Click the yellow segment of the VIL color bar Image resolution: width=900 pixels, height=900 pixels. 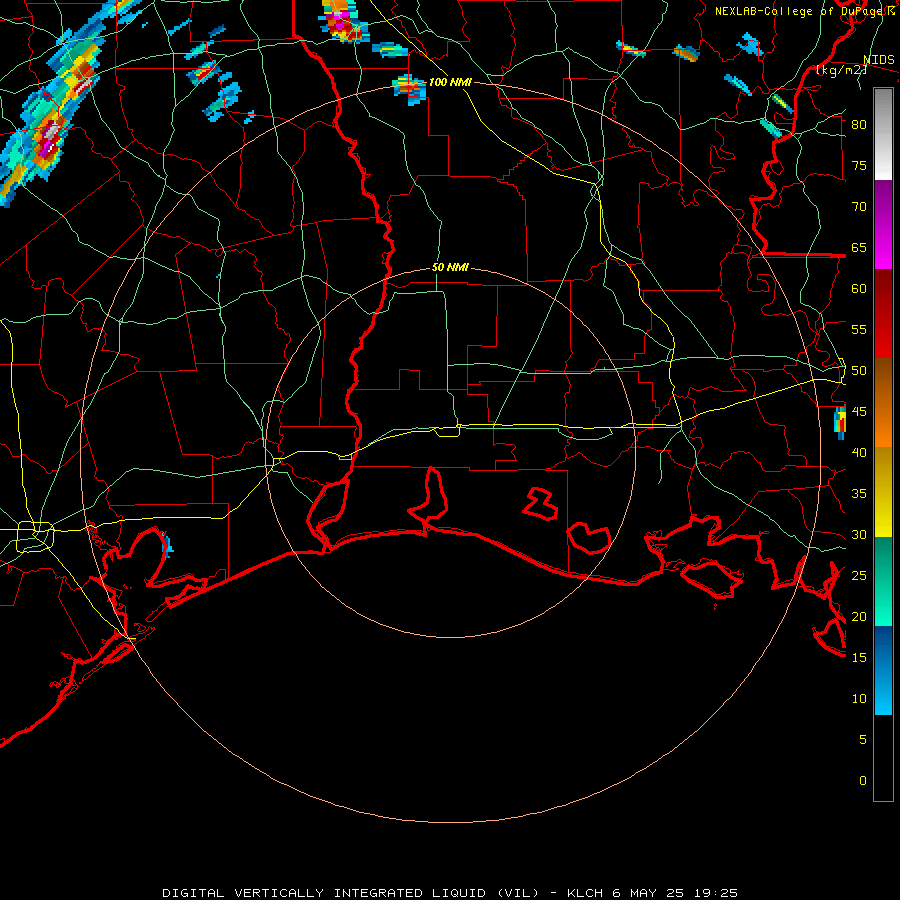pos(883,492)
